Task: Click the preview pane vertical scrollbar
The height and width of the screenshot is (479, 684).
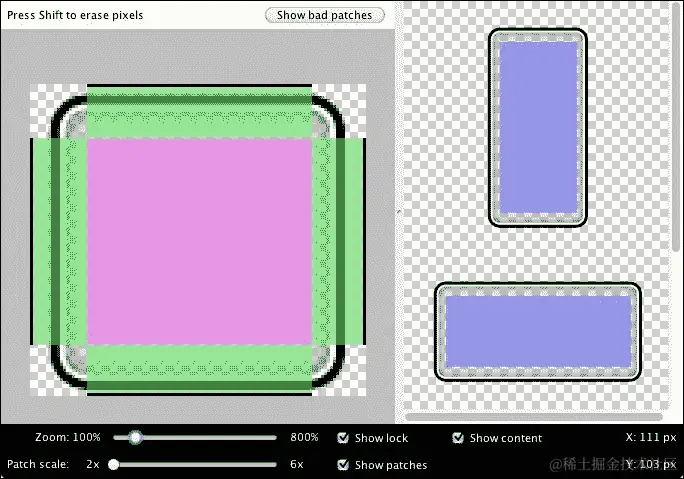Action: pyautogui.click(x=677, y=127)
